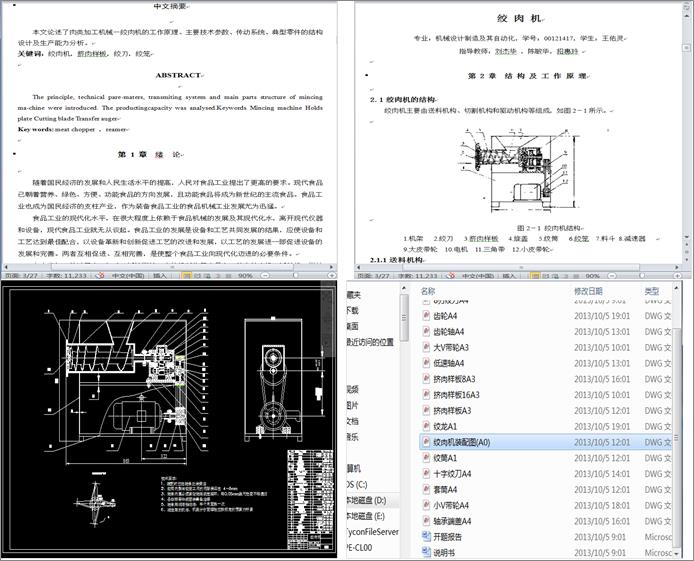Image resolution: width=694 pixels, height=561 pixels.
Task: Click DWG file icon for 小V带轮A4
Action: (426, 505)
